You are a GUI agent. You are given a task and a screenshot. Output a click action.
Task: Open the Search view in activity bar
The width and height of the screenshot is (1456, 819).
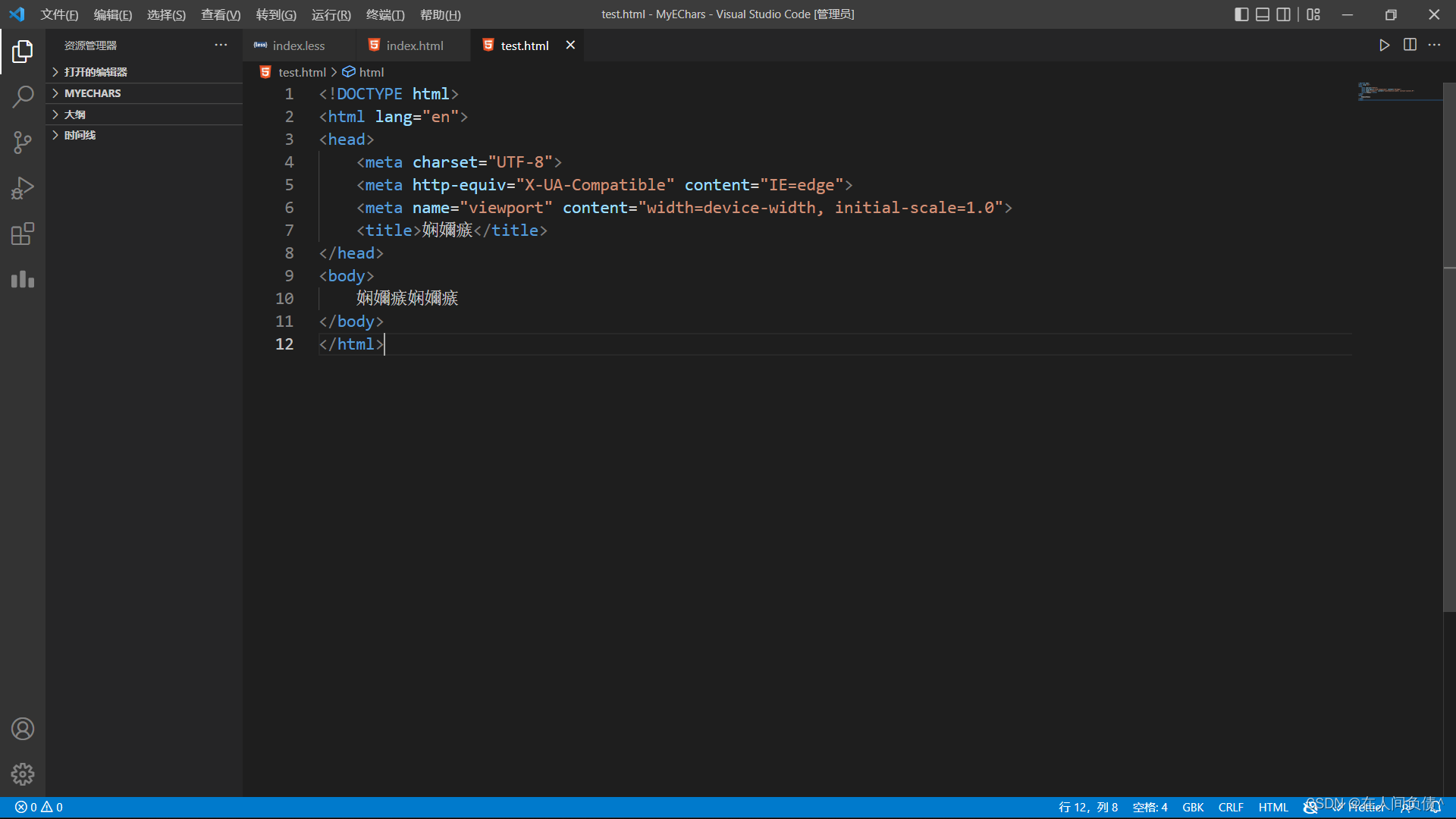[x=23, y=96]
